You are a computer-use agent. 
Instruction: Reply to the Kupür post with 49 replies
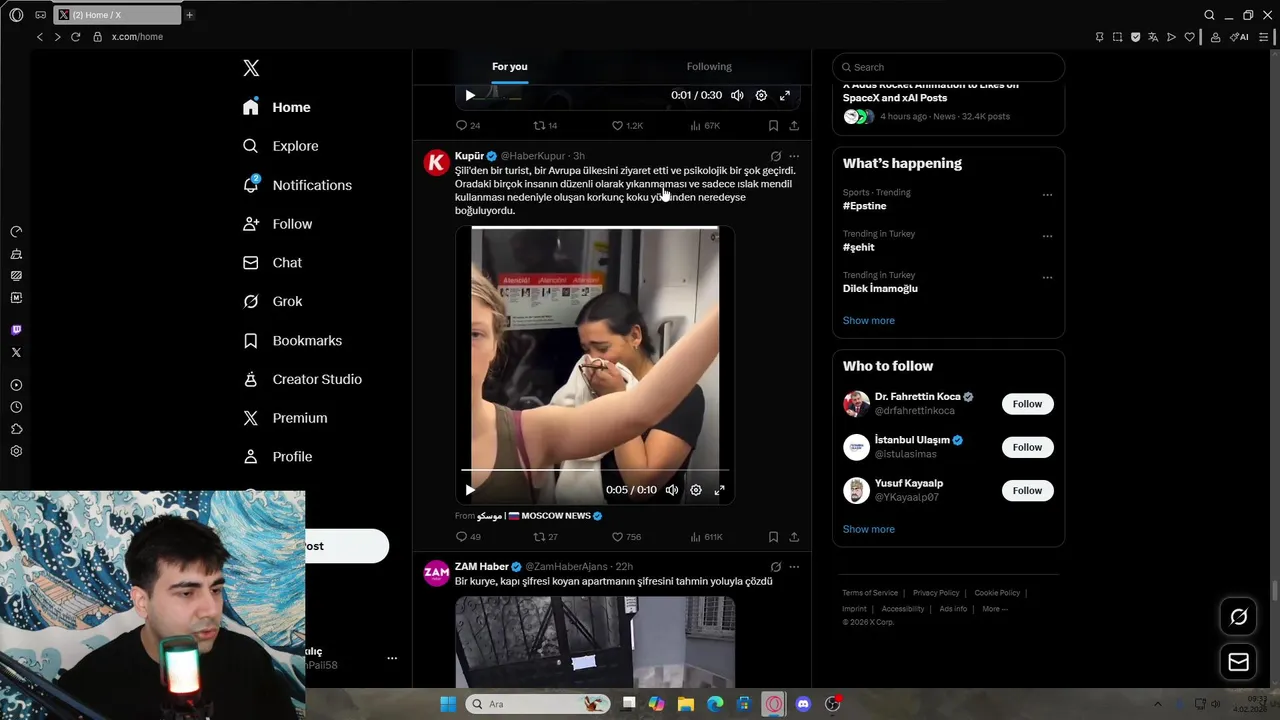(468, 537)
